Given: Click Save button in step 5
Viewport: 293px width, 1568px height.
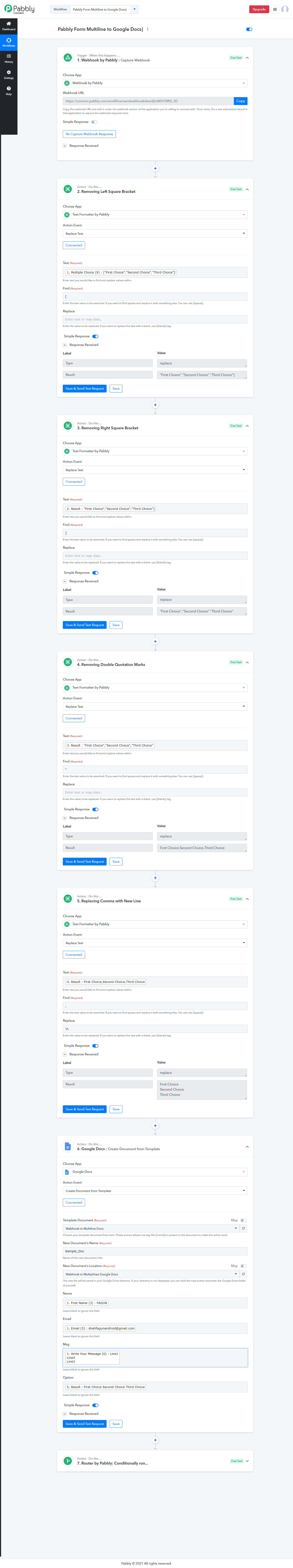Looking at the screenshot, I should (x=116, y=1109).
